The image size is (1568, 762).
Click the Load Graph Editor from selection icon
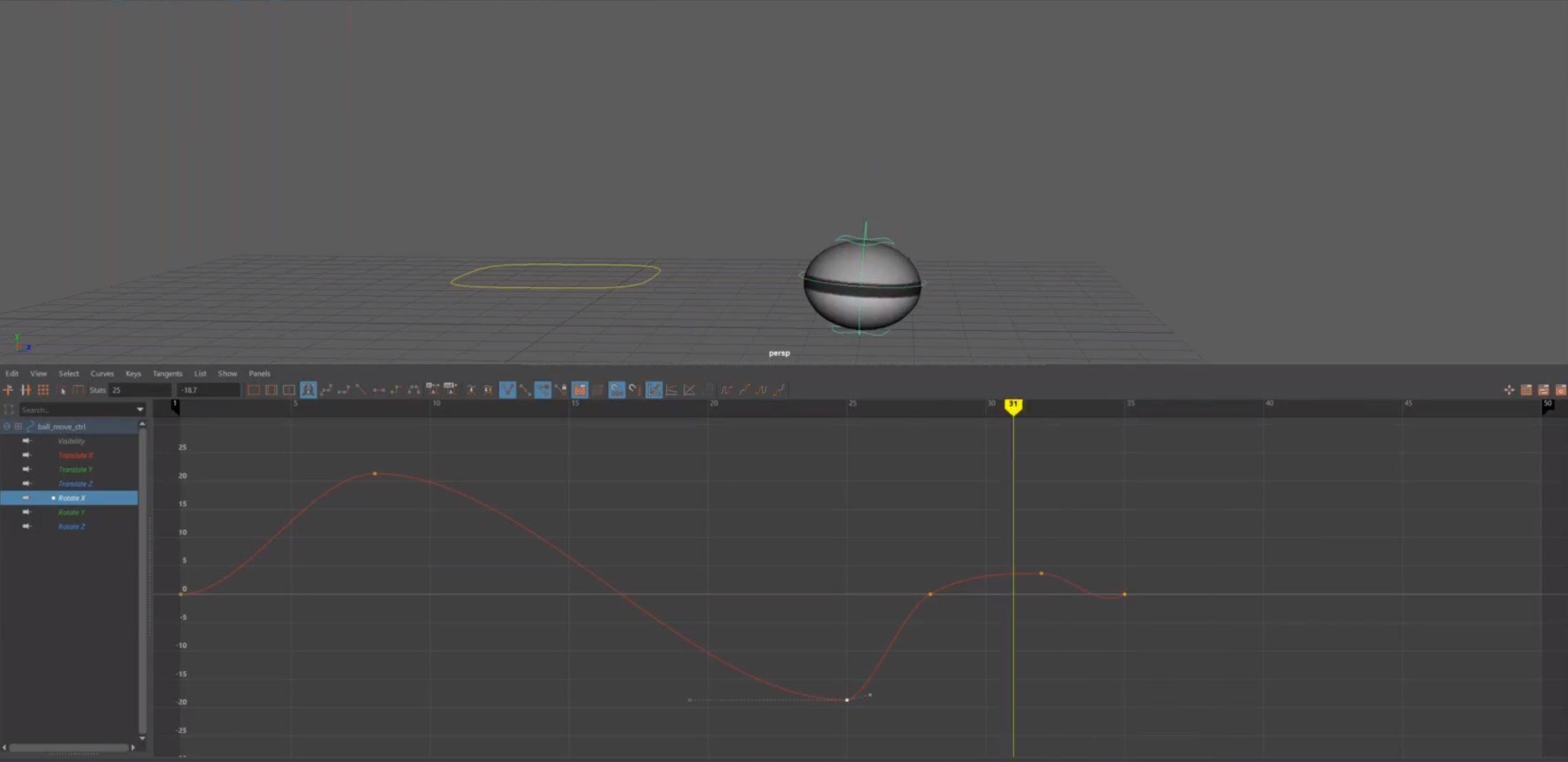(x=598, y=390)
